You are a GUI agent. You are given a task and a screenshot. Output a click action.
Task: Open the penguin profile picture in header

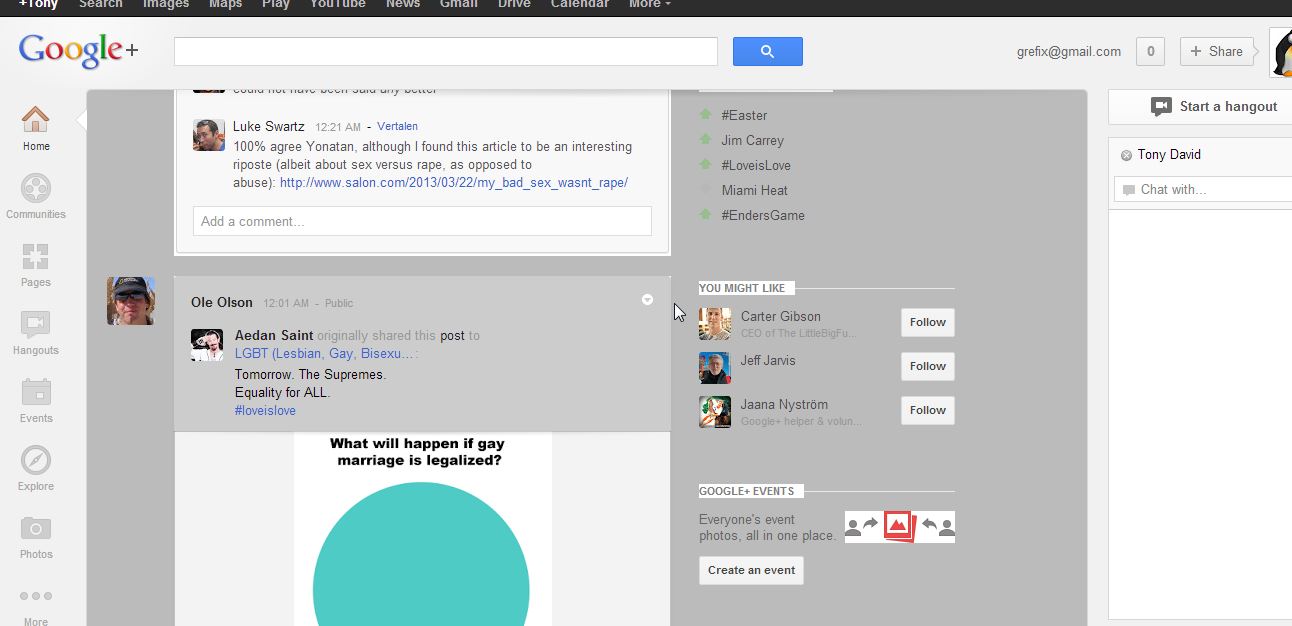tap(1281, 52)
